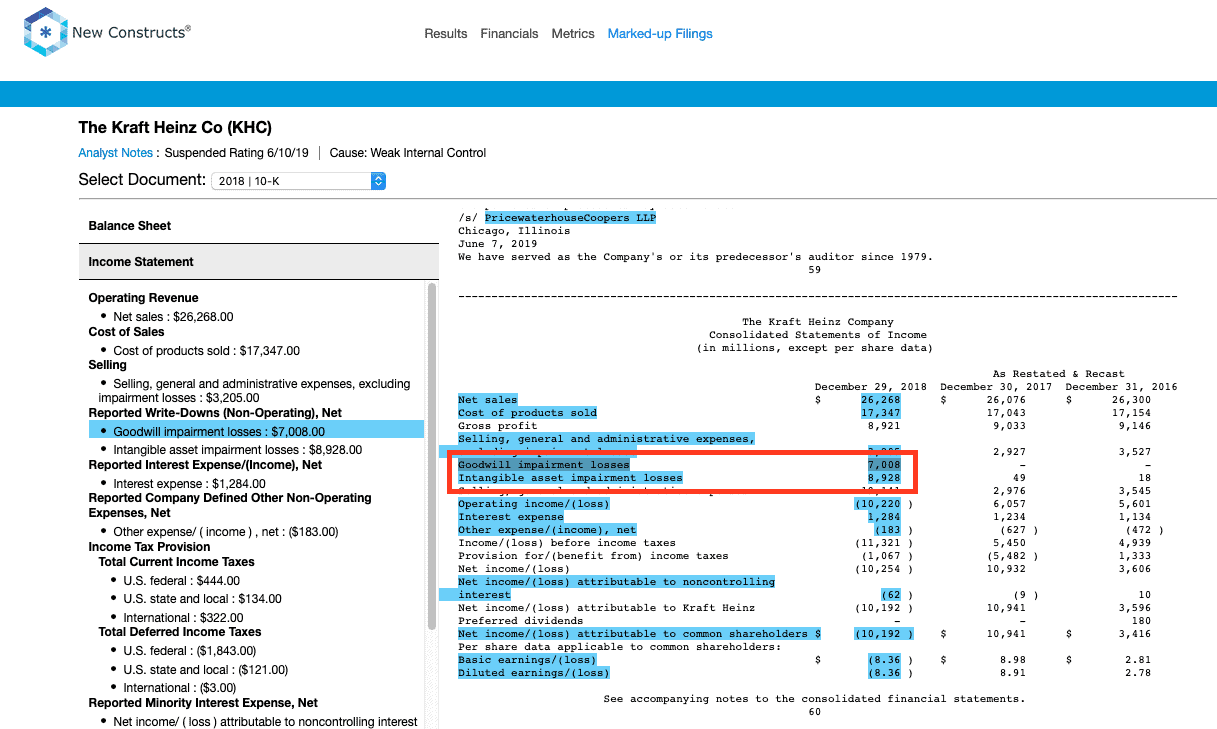The width and height of the screenshot is (1217, 729).
Task: Collapse the Income Statement section
Action: click(x=258, y=262)
